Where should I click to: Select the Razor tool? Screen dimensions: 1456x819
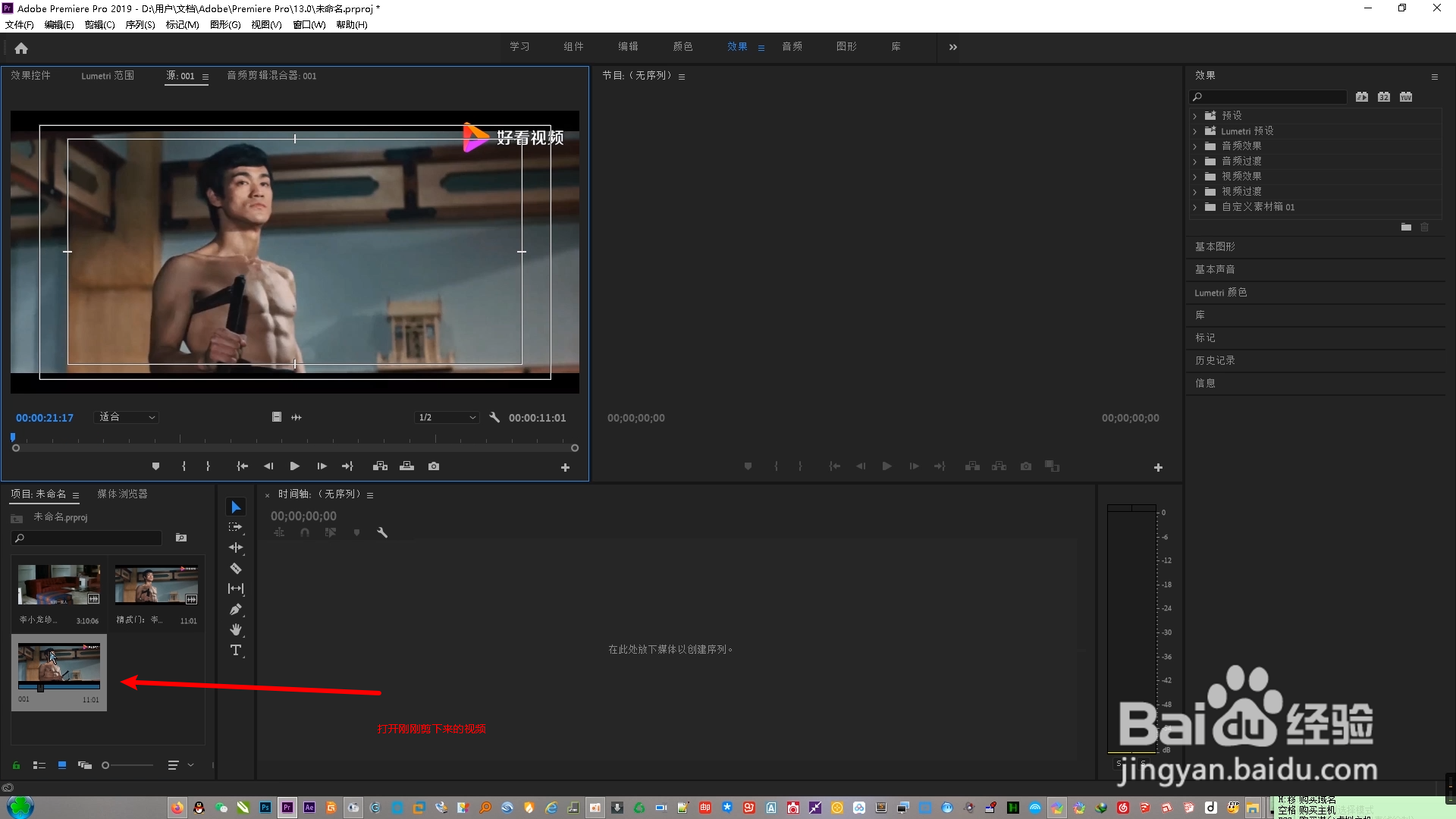pyautogui.click(x=236, y=568)
